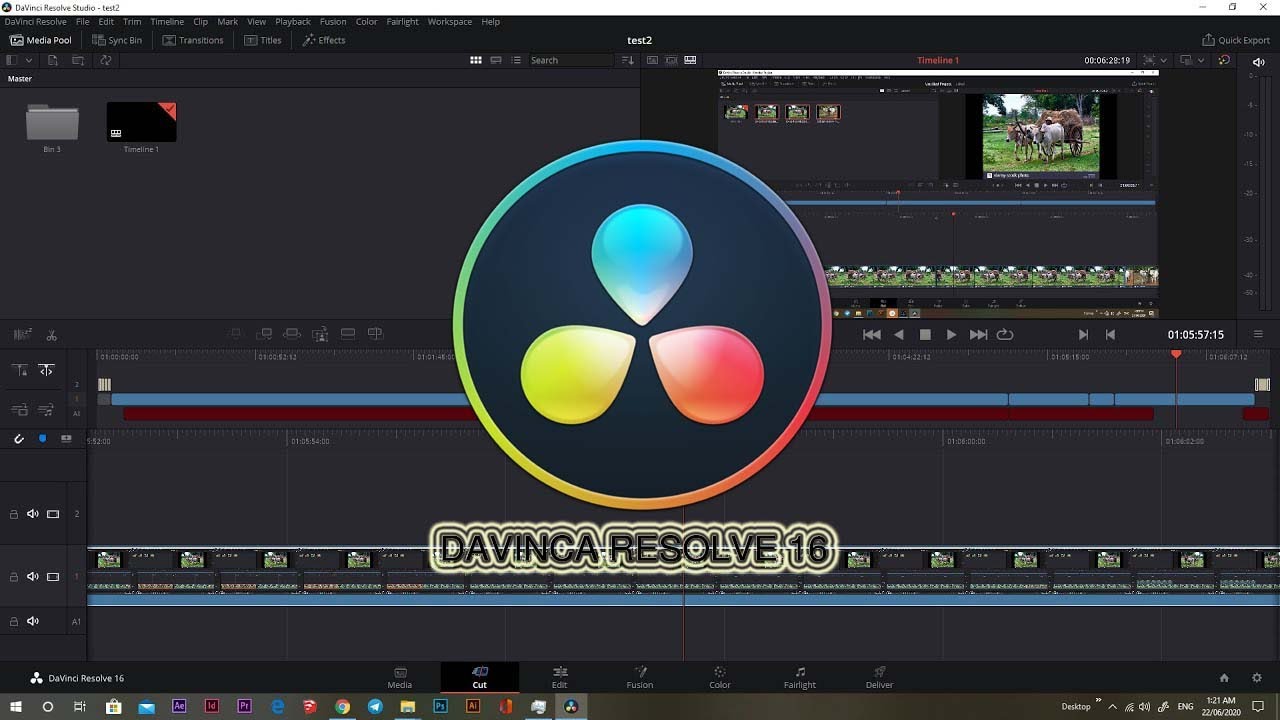This screenshot has width=1280, height=720.
Task: Click the blue marker flag icon
Action: pos(42,439)
